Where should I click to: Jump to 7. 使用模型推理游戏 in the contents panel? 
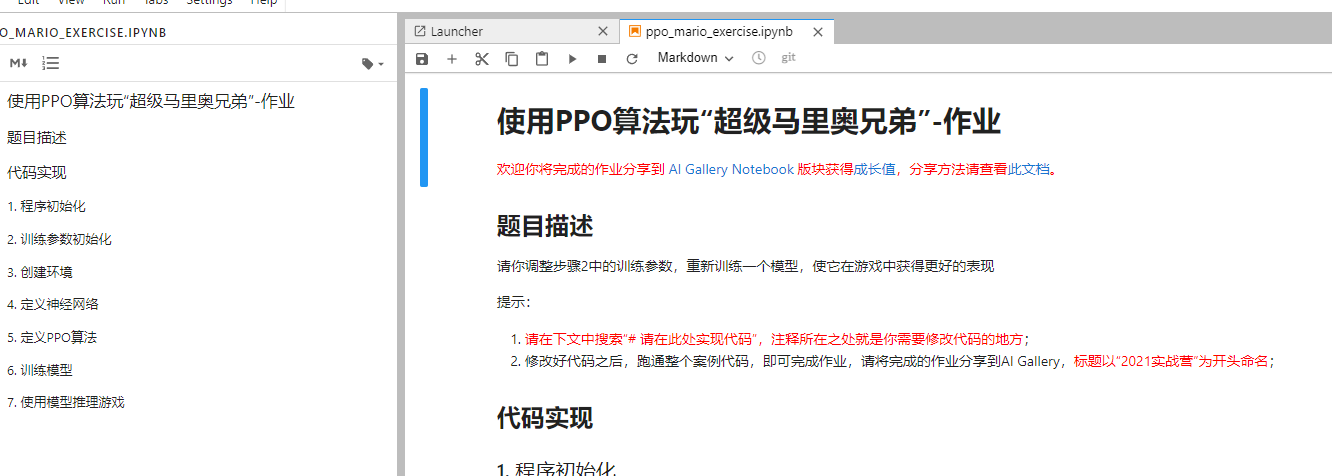click(x=65, y=403)
